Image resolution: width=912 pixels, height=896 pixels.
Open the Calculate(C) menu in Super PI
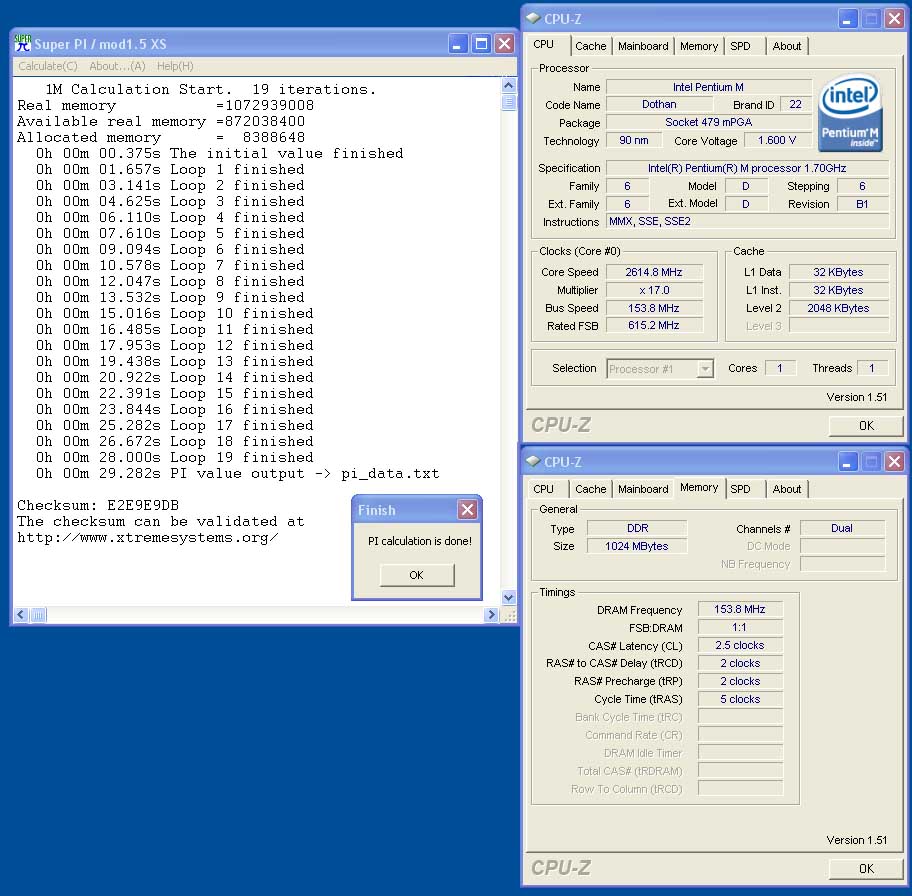coord(48,66)
